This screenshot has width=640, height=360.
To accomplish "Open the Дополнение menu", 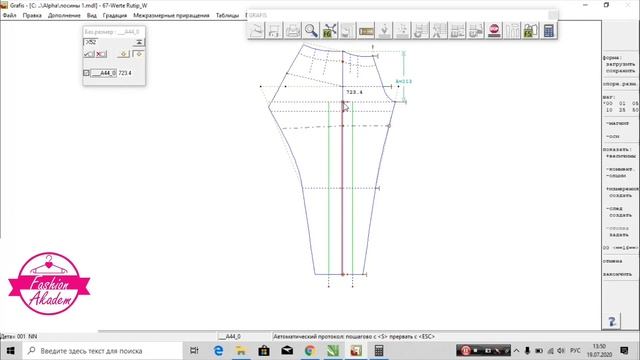I will 64,16.
